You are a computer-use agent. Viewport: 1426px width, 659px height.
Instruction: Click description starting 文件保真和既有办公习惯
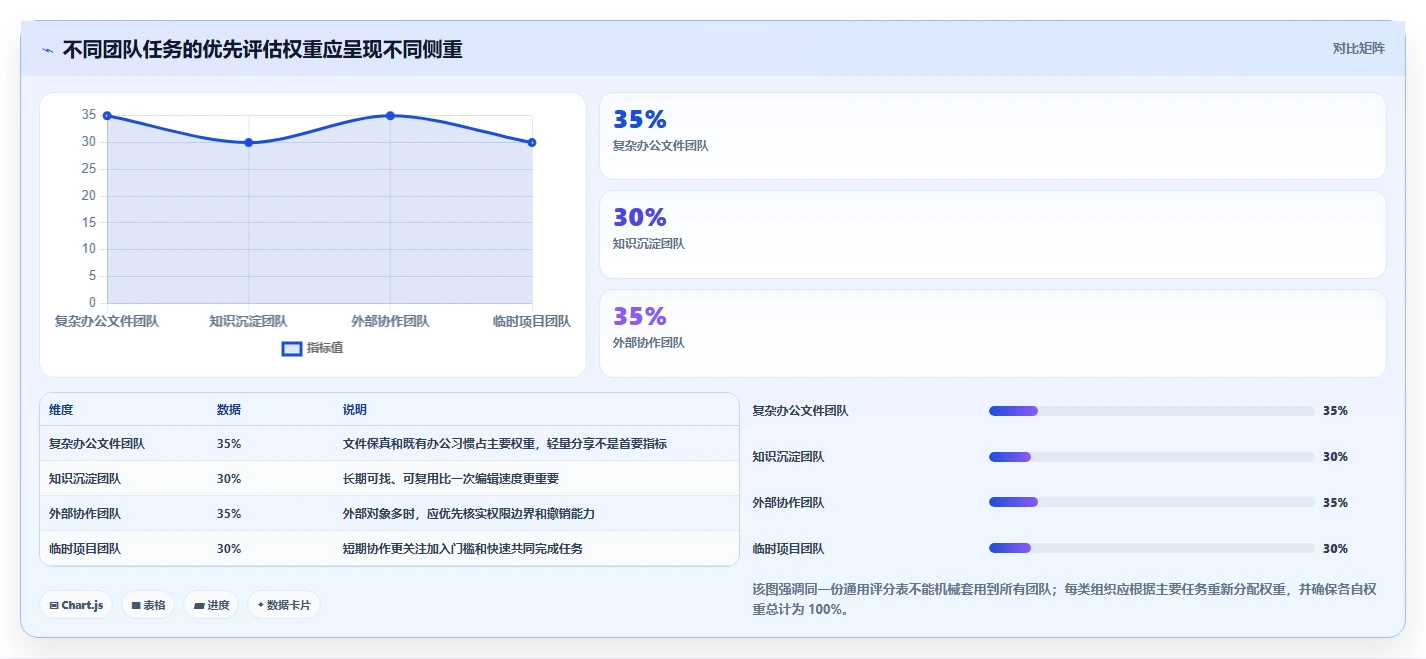(x=505, y=444)
